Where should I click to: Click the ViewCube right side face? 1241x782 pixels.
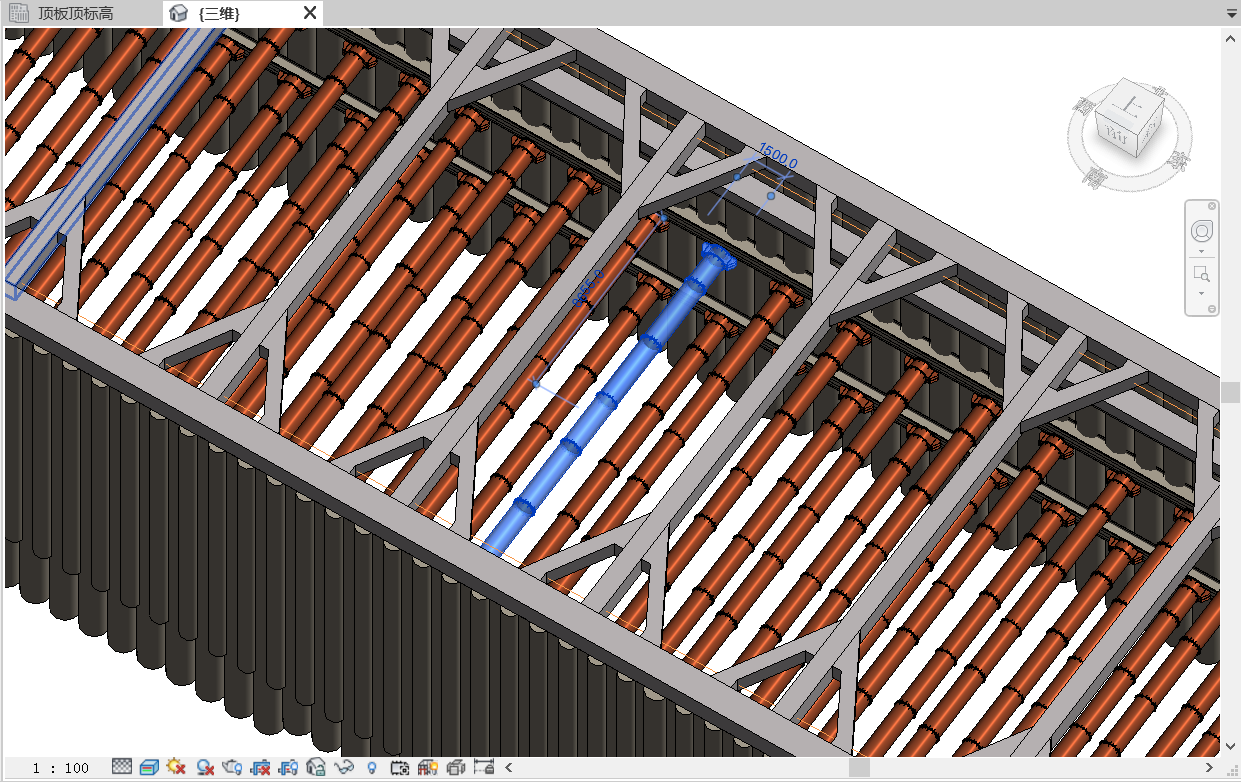[1150, 130]
